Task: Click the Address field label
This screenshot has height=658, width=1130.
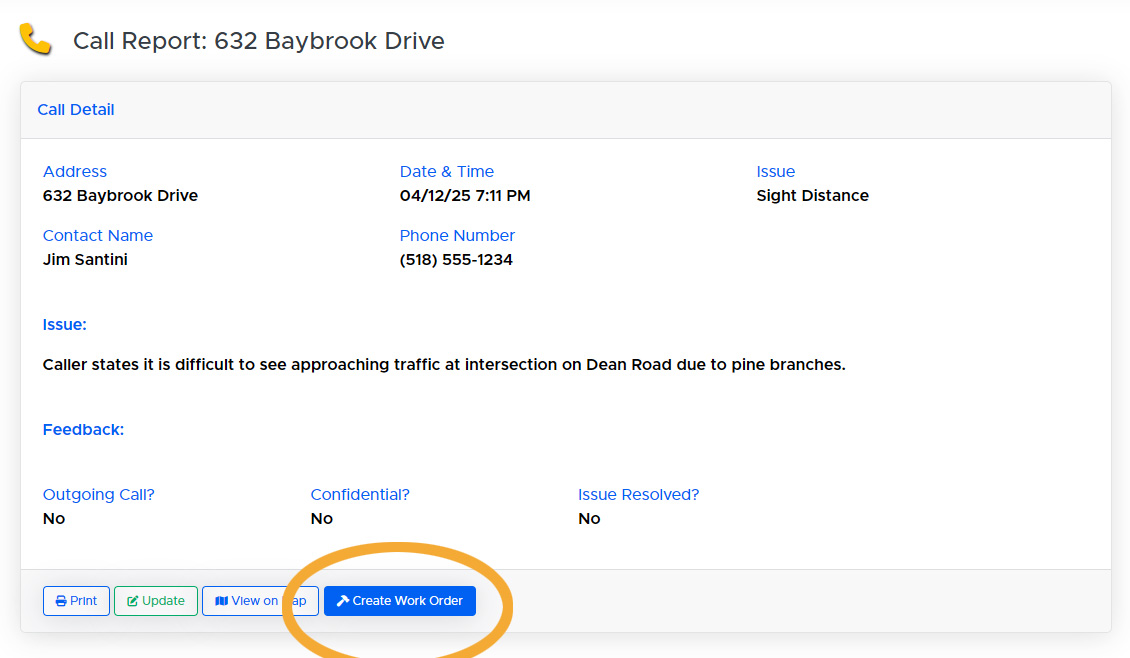Action: [75, 172]
